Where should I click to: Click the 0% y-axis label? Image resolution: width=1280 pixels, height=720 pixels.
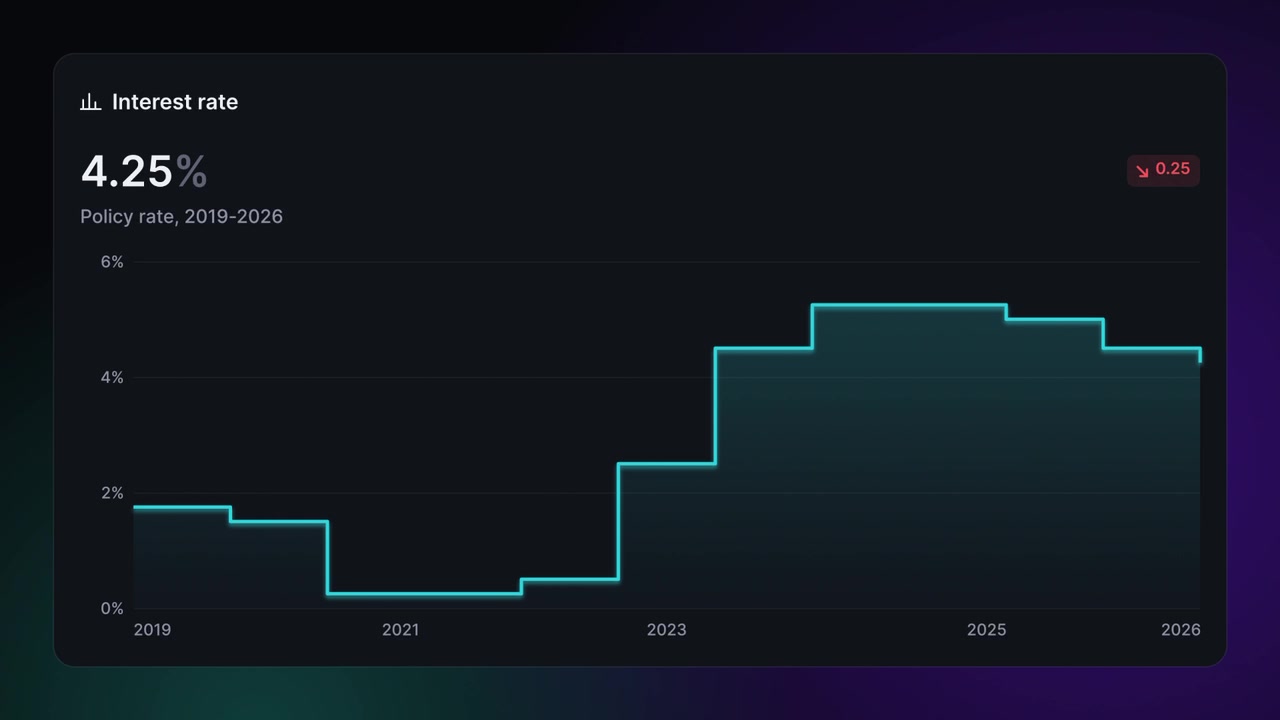(112, 609)
